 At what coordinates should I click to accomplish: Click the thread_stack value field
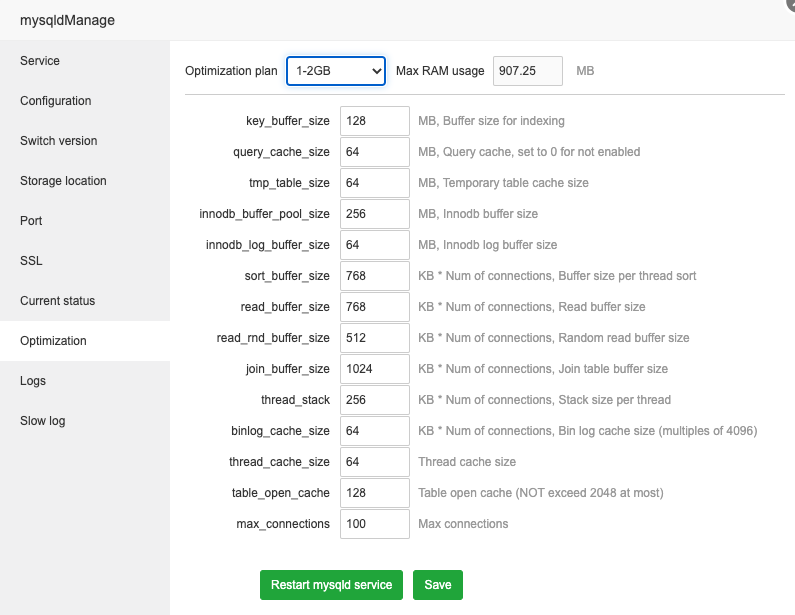(375, 400)
